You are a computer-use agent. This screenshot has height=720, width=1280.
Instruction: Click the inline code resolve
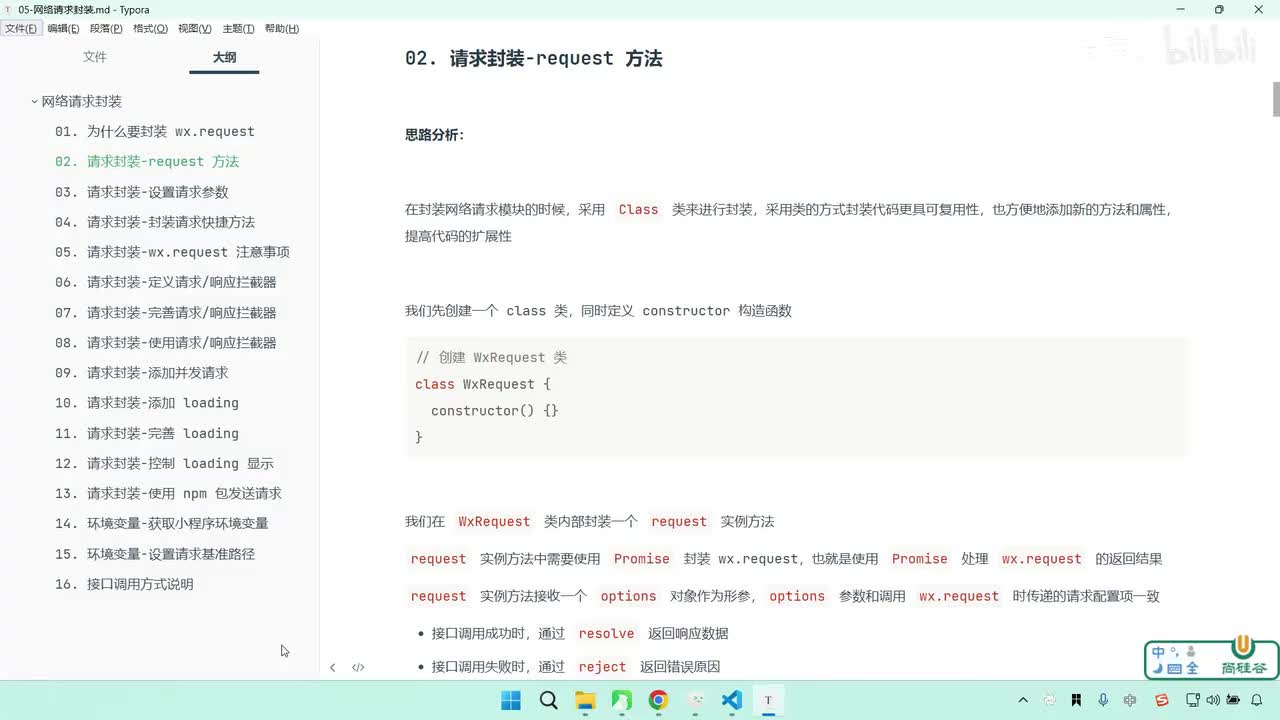(x=606, y=633)
